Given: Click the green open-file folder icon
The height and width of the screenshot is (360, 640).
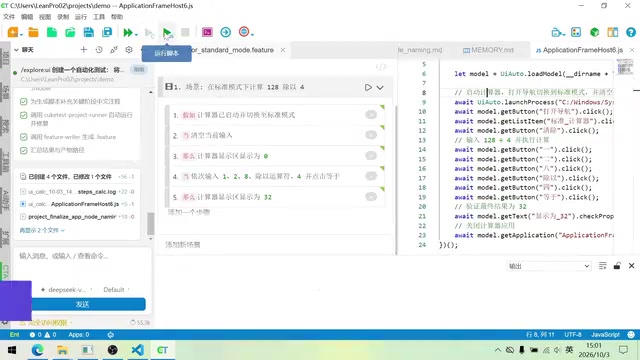Looking at the screenshot, I should point(70,32).
